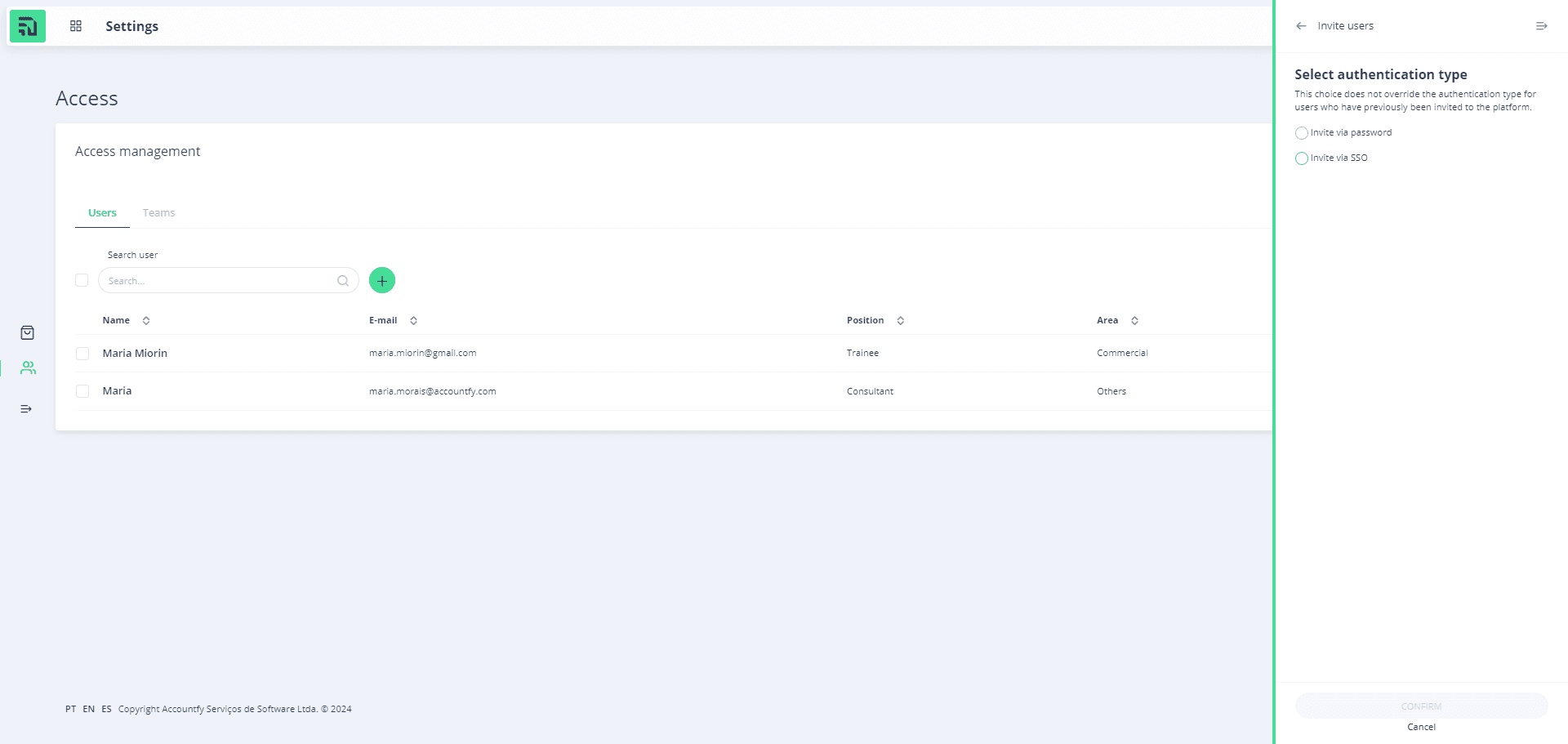Click the green add user plus button
Screen dimensions: 1568x744
[x=382, y=280]
